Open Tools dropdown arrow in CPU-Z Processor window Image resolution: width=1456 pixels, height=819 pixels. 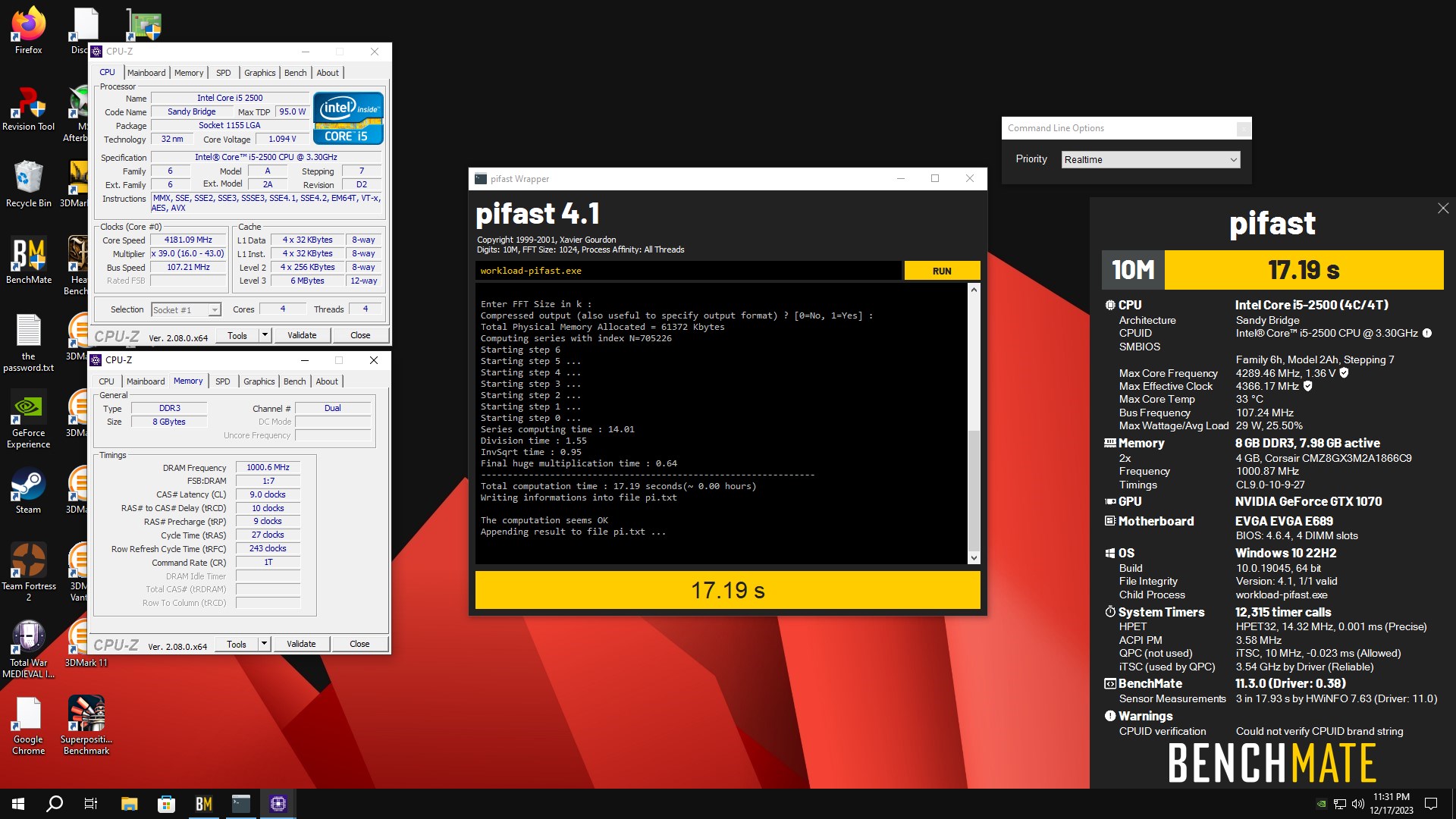point(265,335)
